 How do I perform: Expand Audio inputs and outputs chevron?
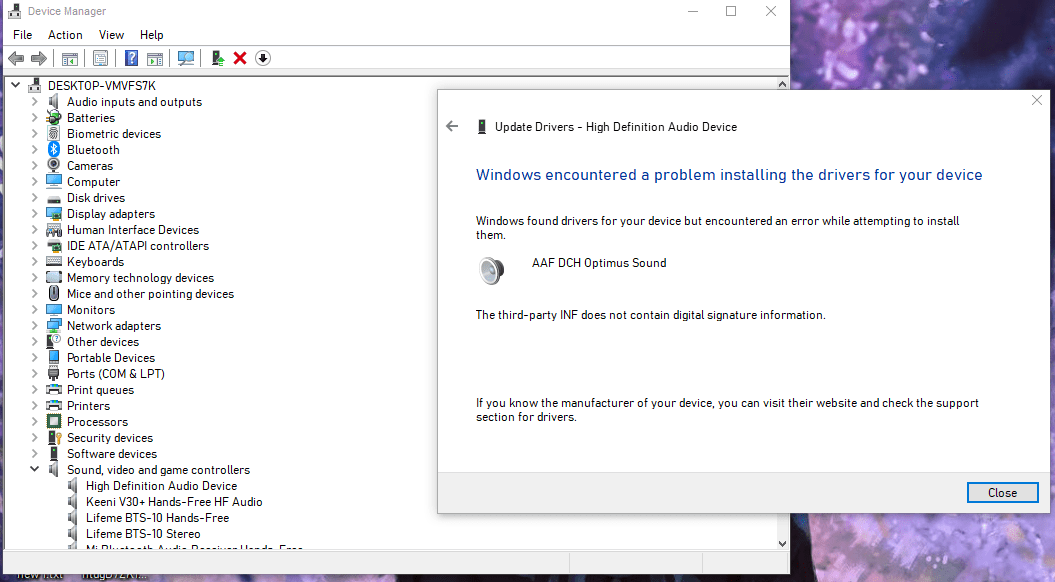(x=34, y=102)
